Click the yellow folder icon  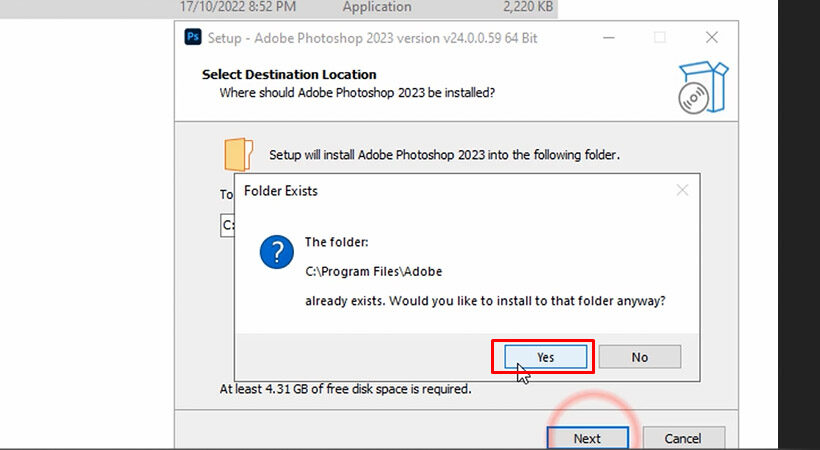[237, 154]
